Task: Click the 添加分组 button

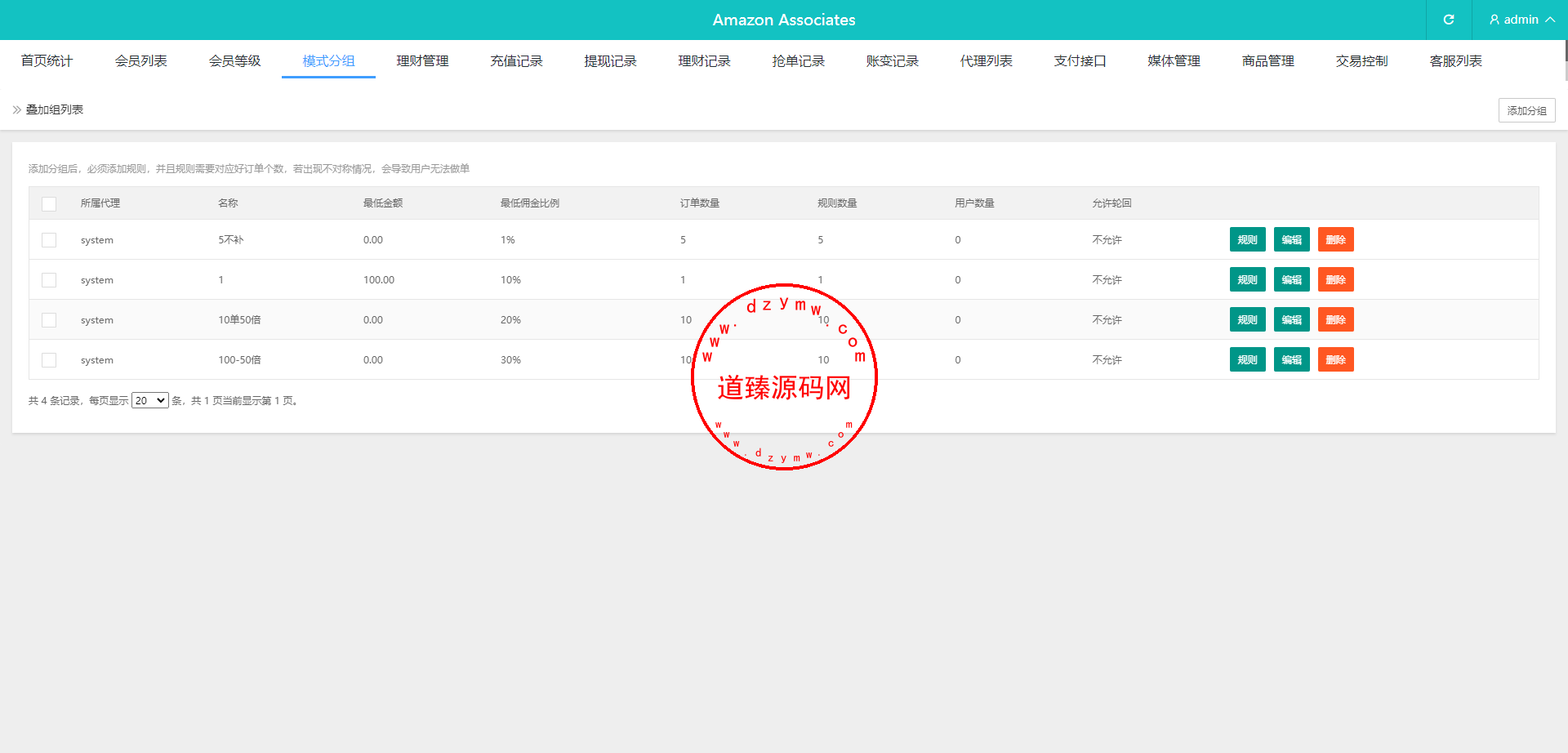Action: click(1526, 110)
